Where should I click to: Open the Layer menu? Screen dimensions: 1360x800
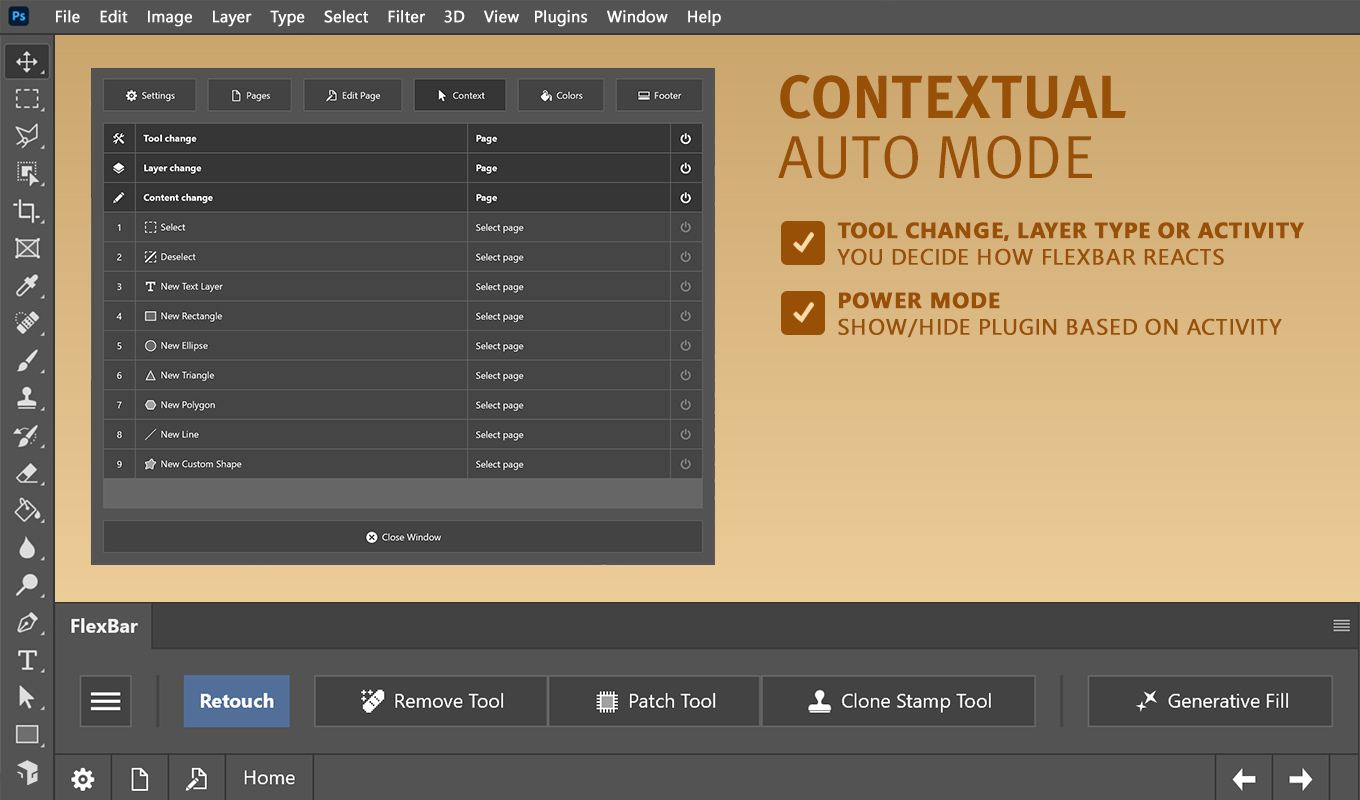(231, 17)
